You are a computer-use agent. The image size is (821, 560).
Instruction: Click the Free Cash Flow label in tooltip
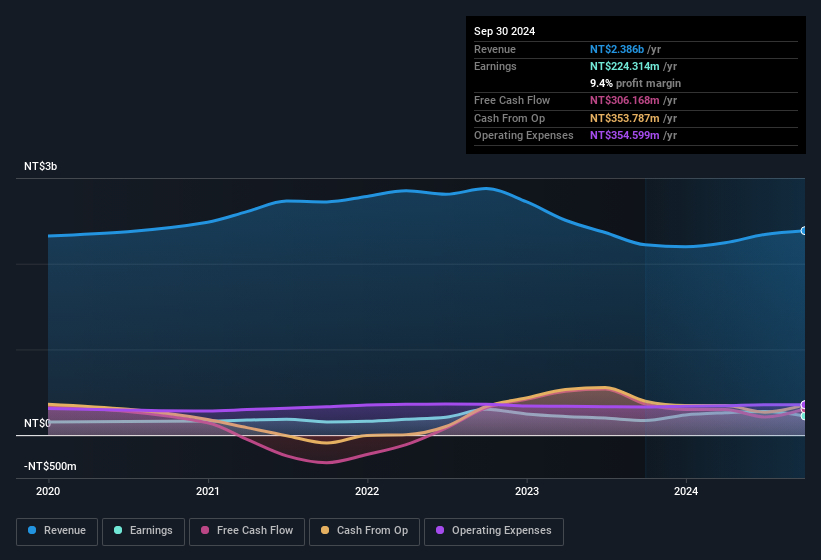pos(512,100)
